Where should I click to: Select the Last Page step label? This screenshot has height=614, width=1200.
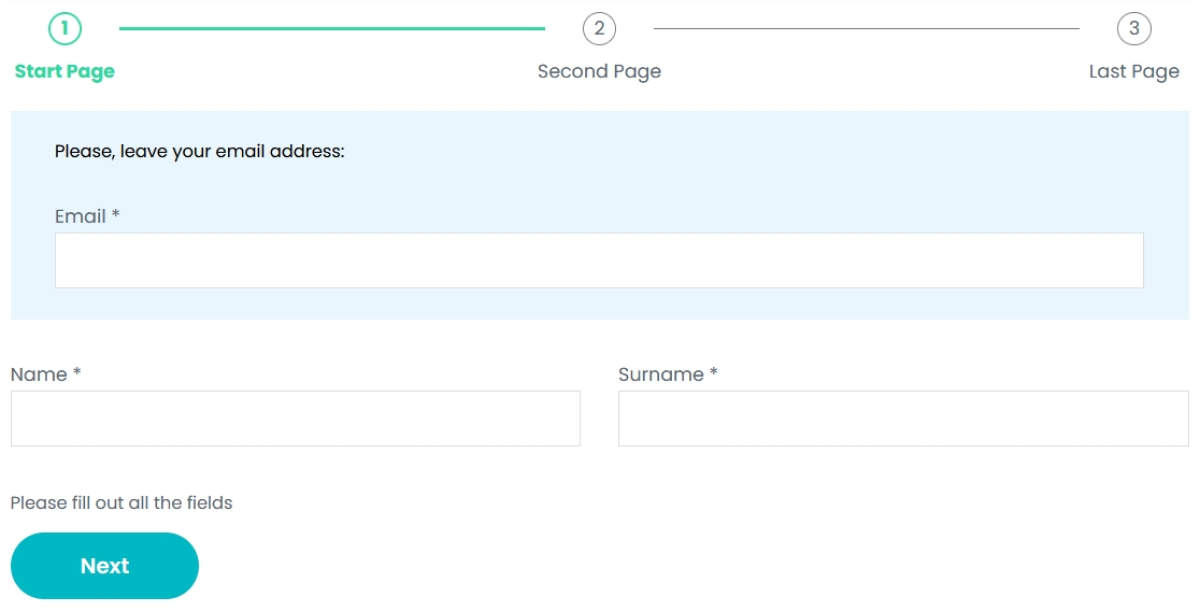tap(1136, 71)
